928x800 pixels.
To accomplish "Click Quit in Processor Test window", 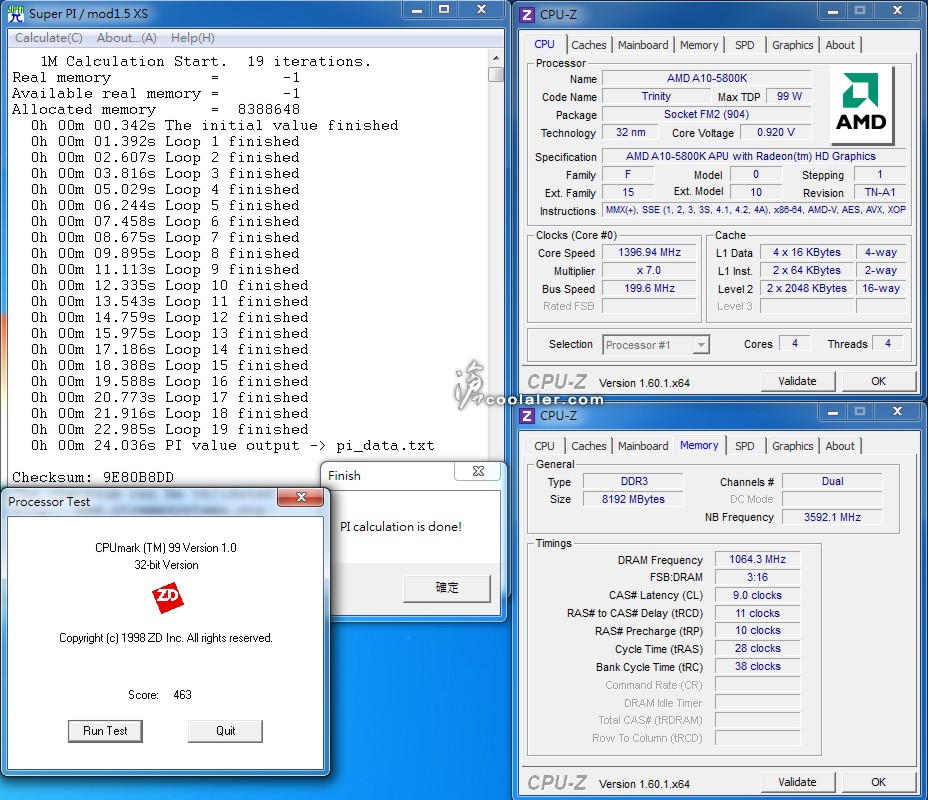I will coord(225,731).
